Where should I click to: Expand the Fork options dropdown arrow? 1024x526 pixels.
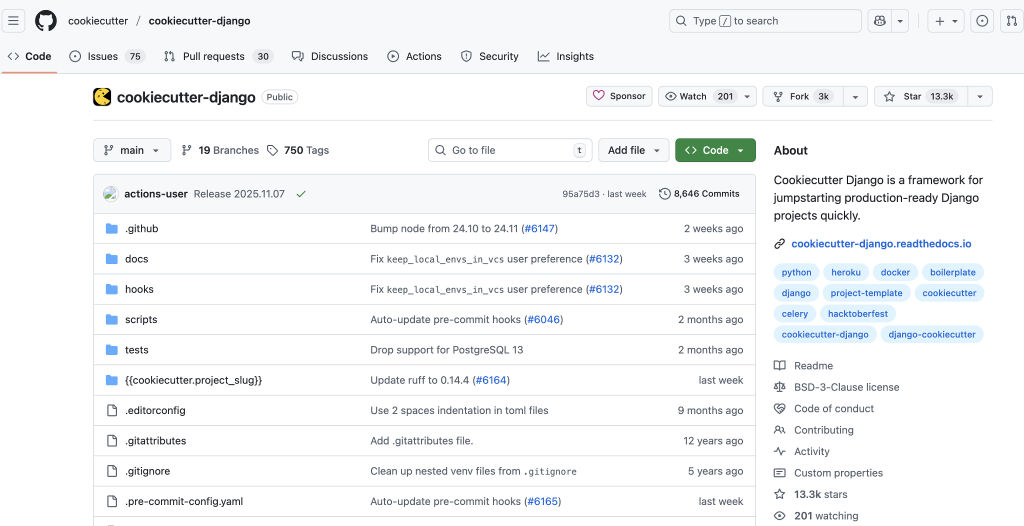[855, 96]
